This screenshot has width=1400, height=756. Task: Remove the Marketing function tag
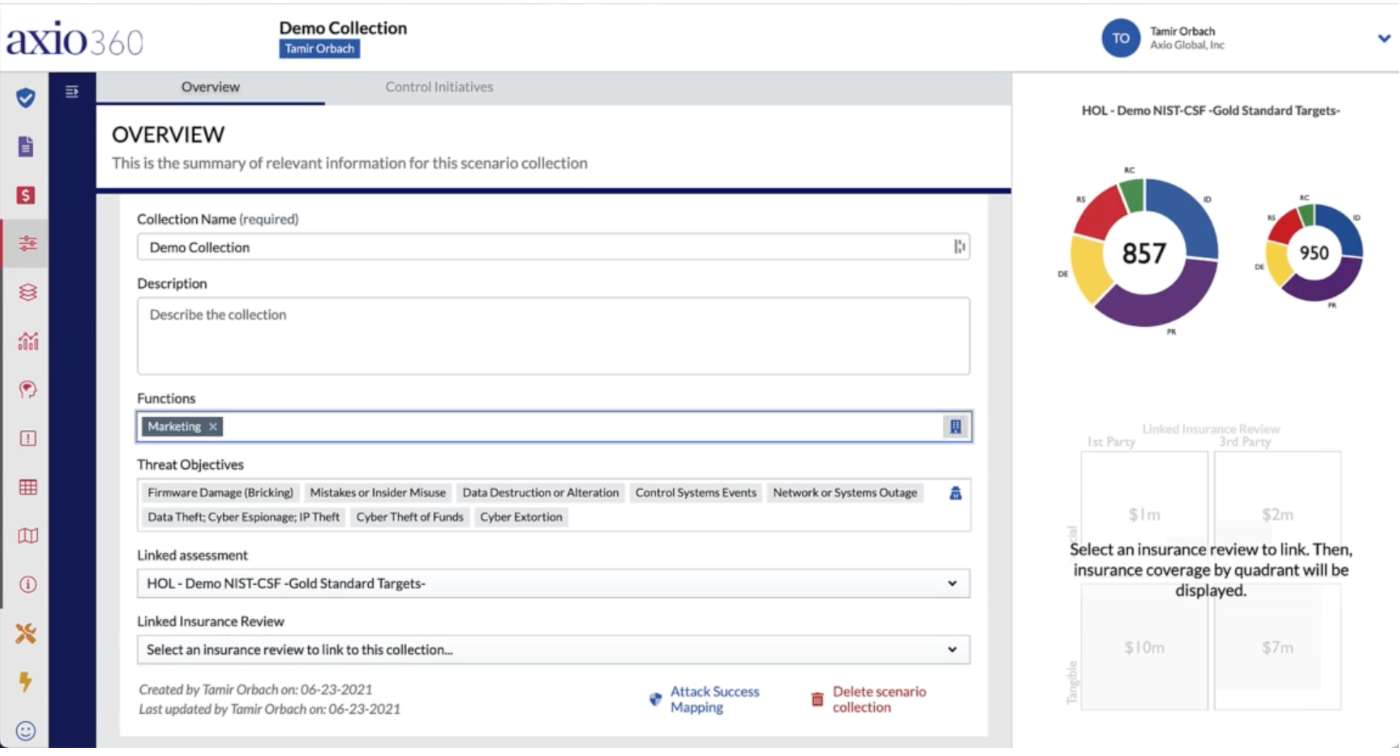click(x=213, y=427)
